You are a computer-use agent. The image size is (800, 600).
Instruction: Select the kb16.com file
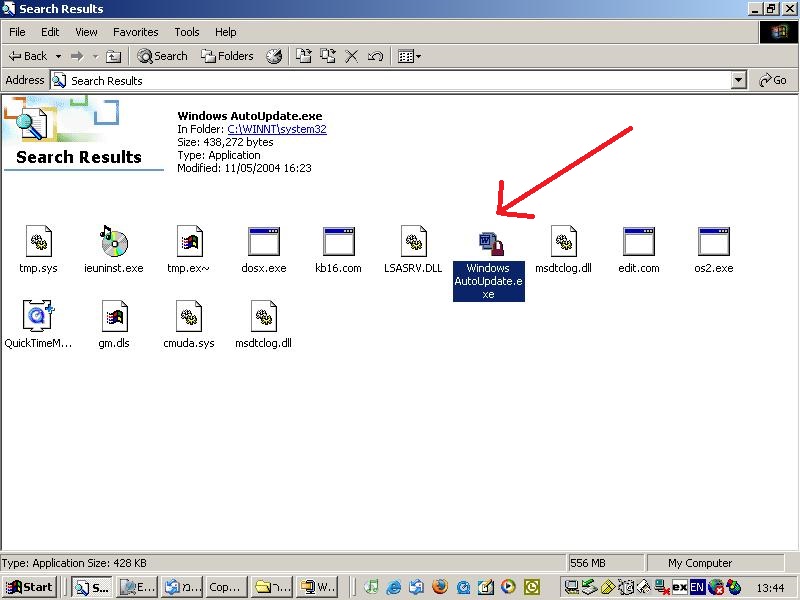338,250
